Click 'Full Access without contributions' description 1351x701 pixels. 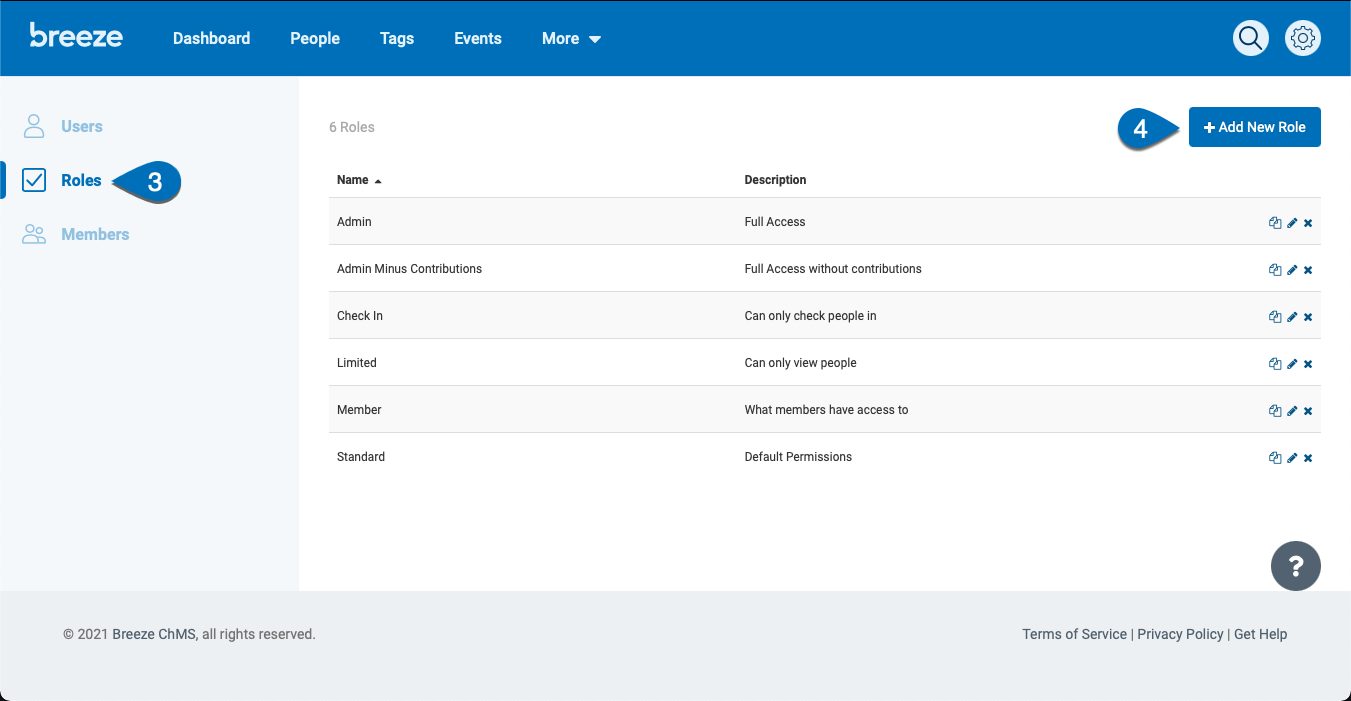pyautogui.click(x=833, y=269)
